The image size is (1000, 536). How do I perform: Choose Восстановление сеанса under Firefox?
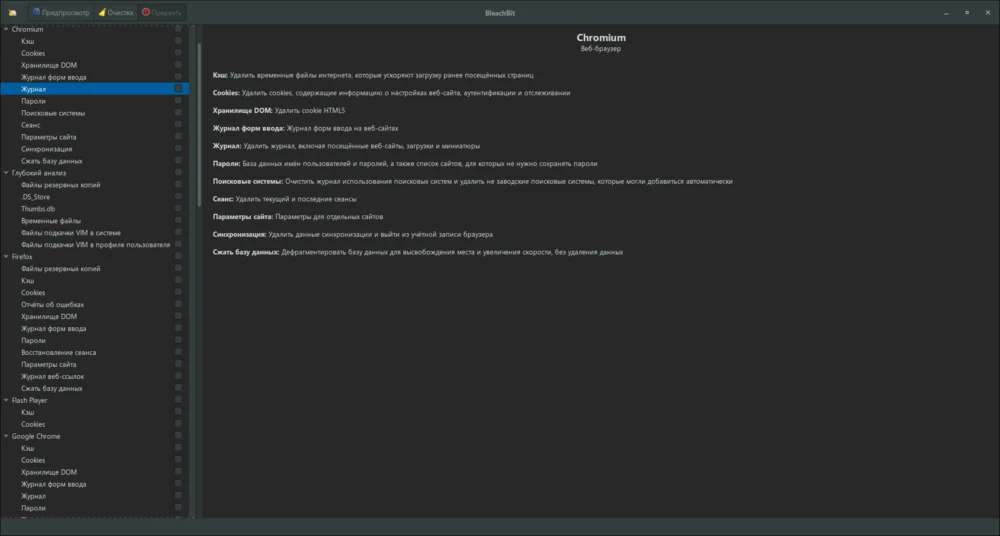59,352
